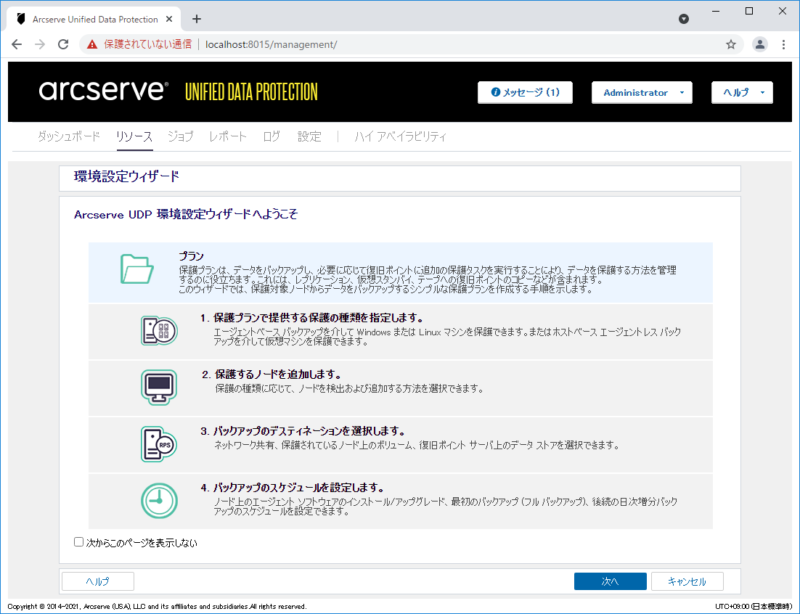The image size is (800, 614).
Task: Click the browser reload icon
Action: coord(63,44)
